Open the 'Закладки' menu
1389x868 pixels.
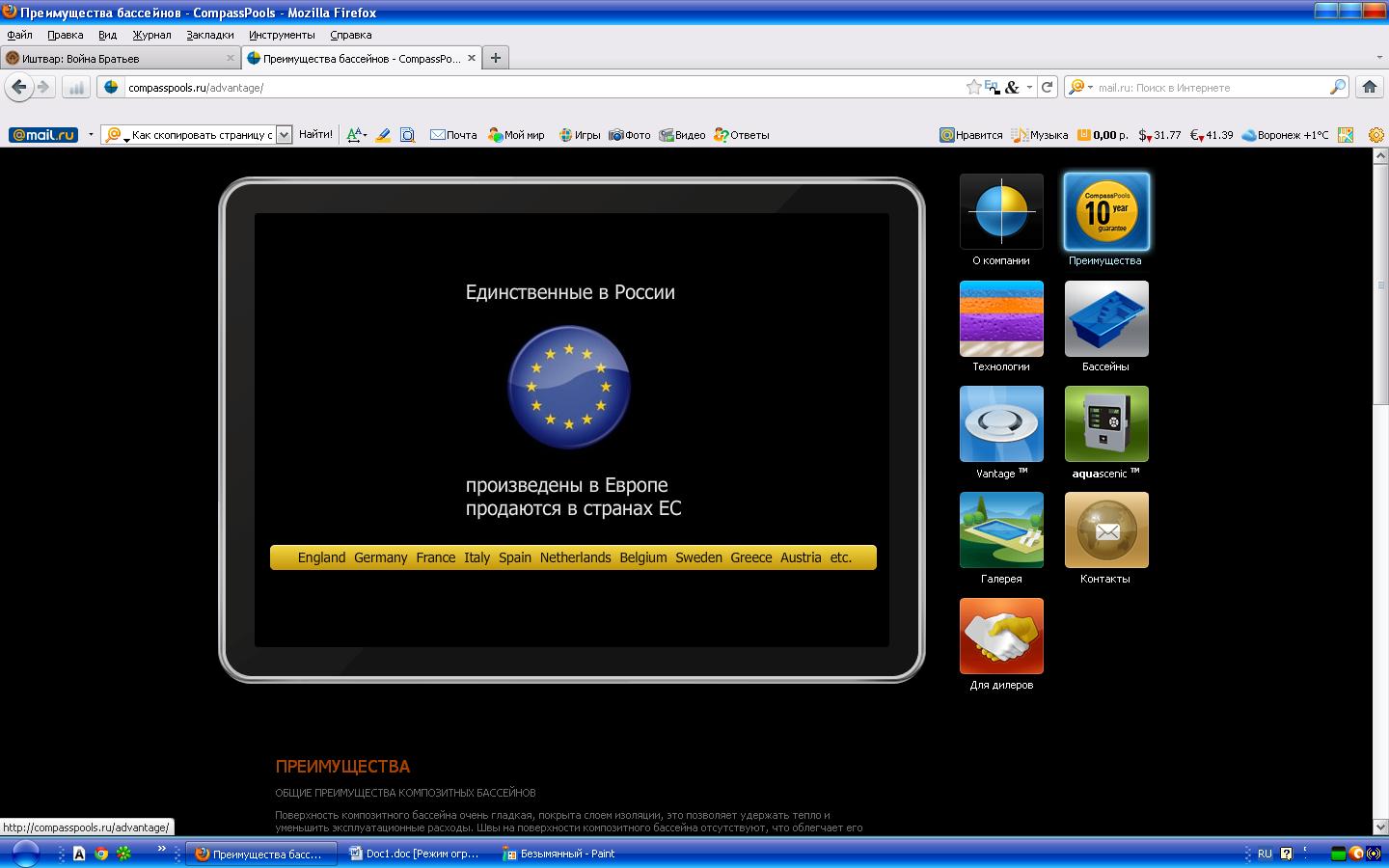pos(210,35)
